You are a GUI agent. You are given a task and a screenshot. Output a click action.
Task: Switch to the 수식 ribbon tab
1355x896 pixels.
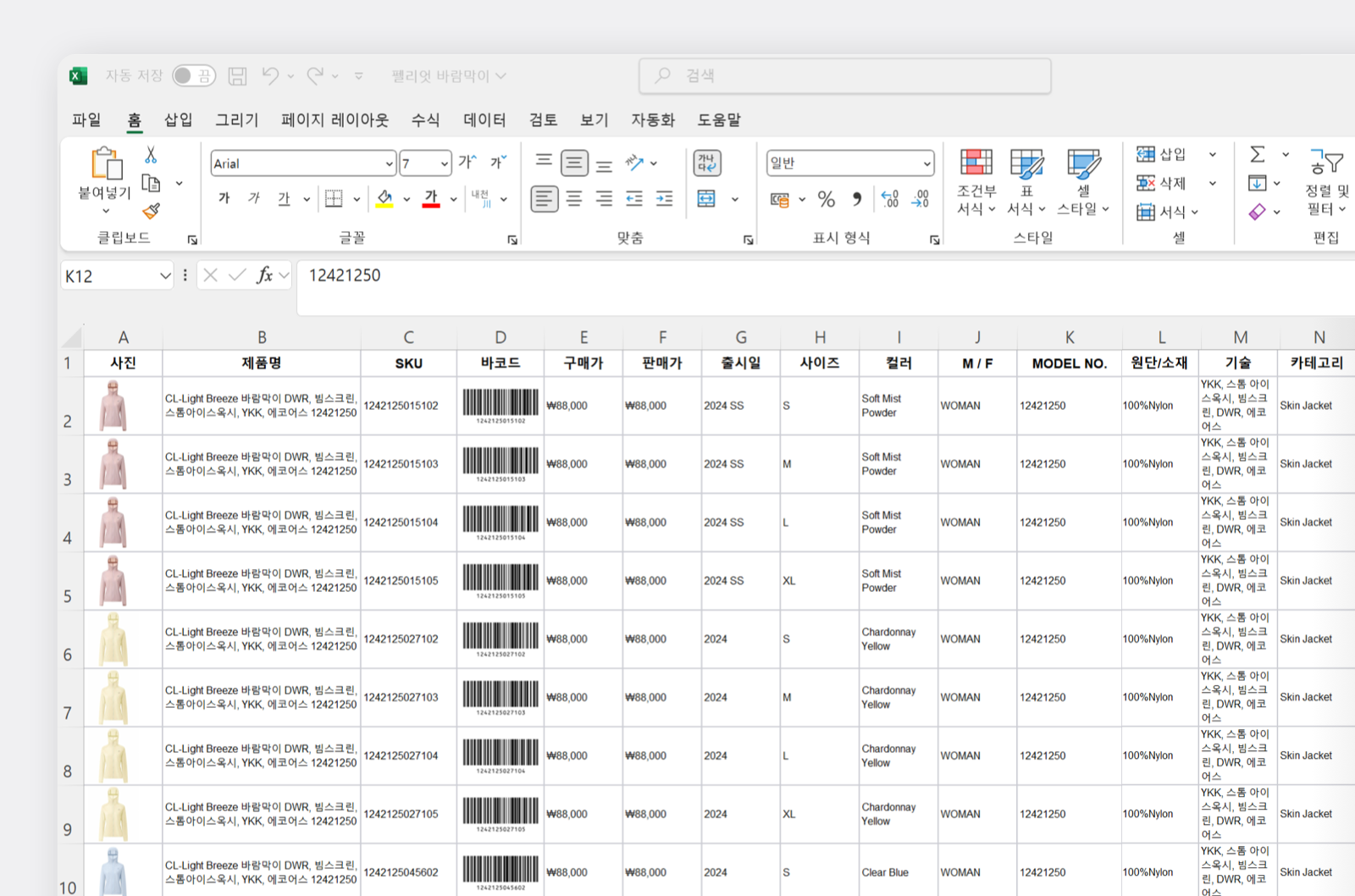point(425,120)
